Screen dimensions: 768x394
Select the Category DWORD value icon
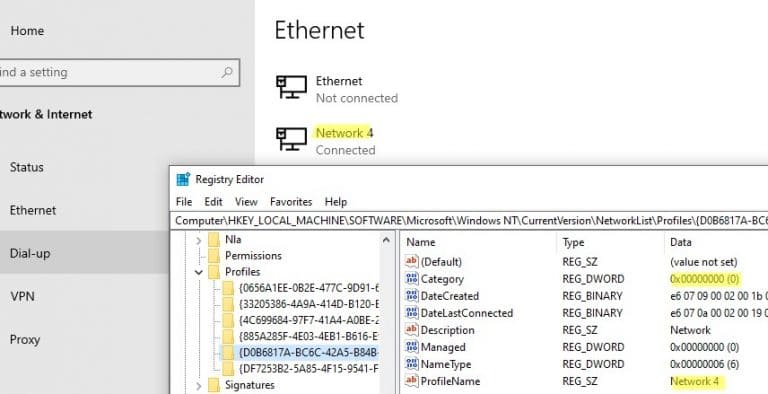pos(411,279)
